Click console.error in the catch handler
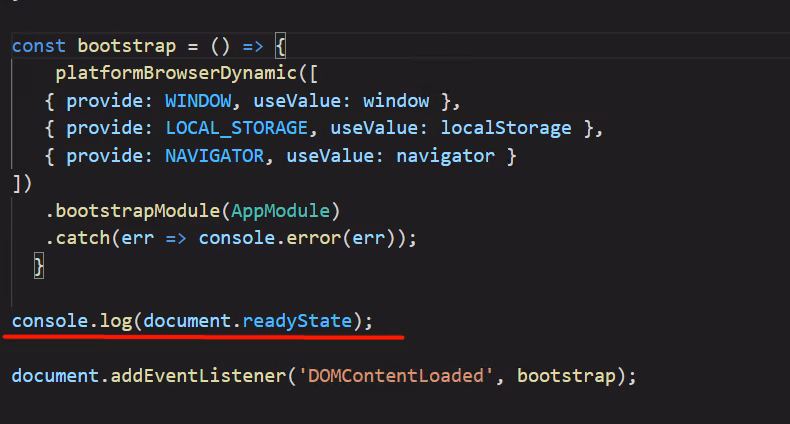Screen dimensions: 790x424 (x=270, y=238)
